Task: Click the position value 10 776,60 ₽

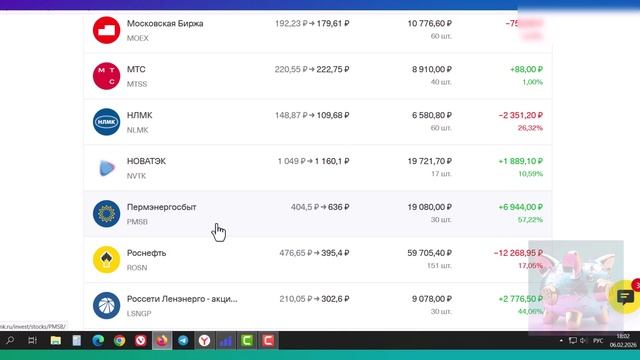Action: [429, 23]
